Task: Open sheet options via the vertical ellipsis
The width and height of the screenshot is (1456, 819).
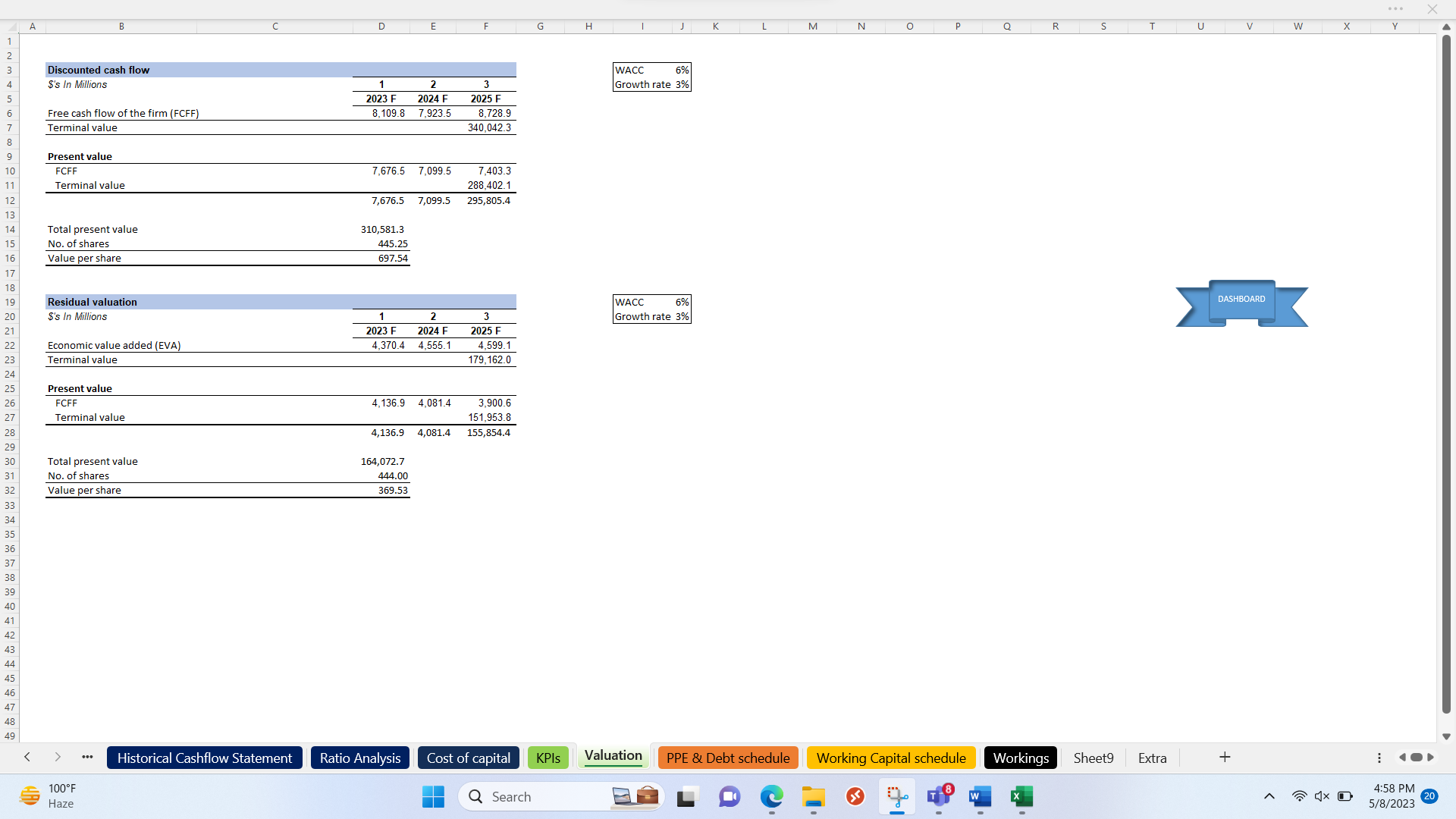Action: pyautogui.click(x=1379, y=758)
